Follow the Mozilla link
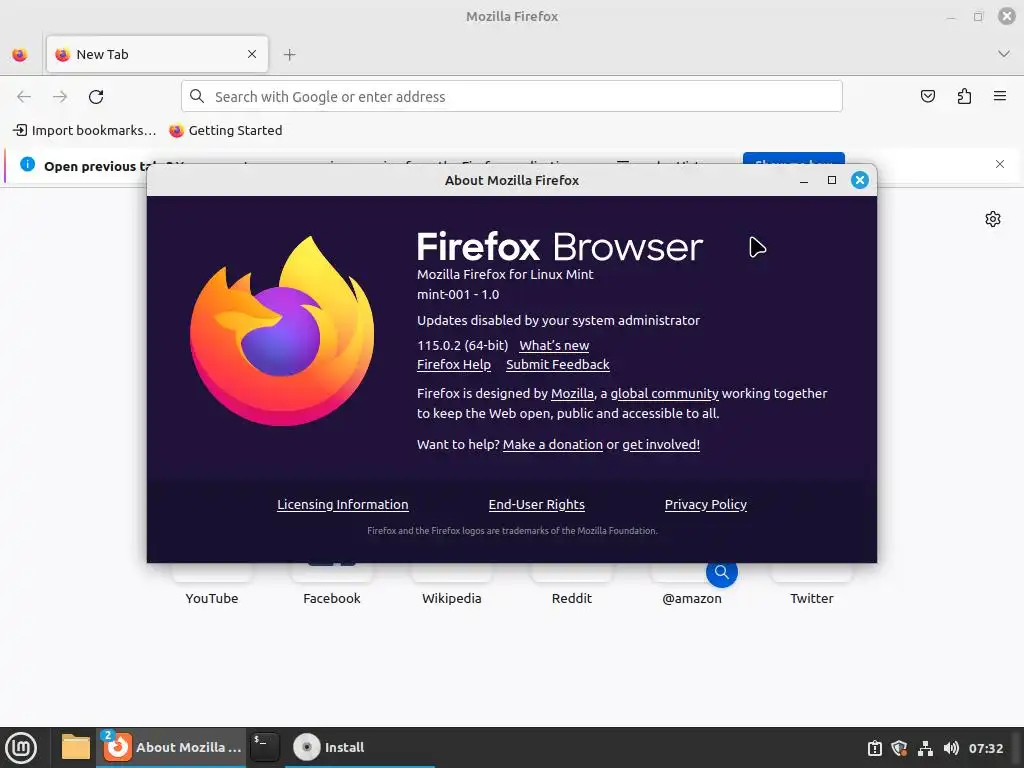Image resolution: width=1024 pixels, height=768 pixels. [573, 393]
